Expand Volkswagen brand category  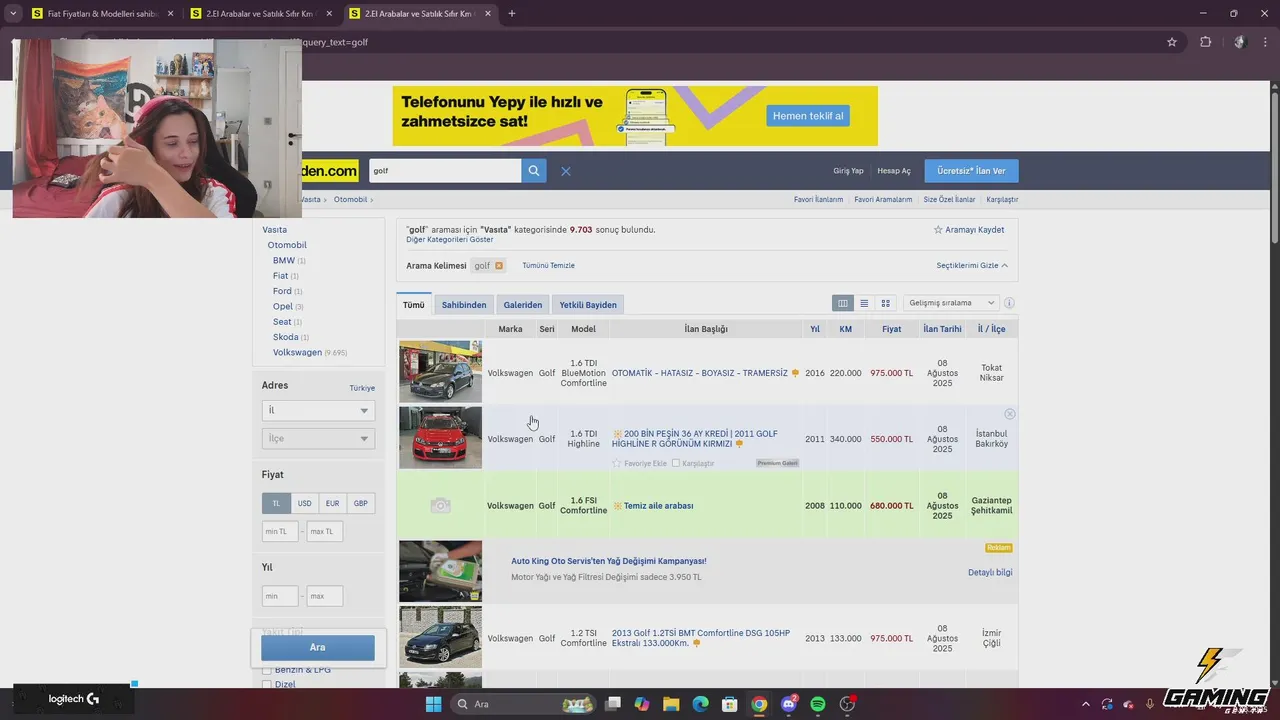[x=297, y=352]
